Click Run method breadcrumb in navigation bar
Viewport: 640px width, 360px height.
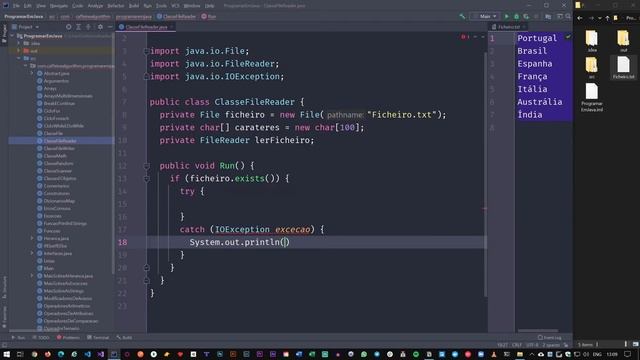coord(209,16)
